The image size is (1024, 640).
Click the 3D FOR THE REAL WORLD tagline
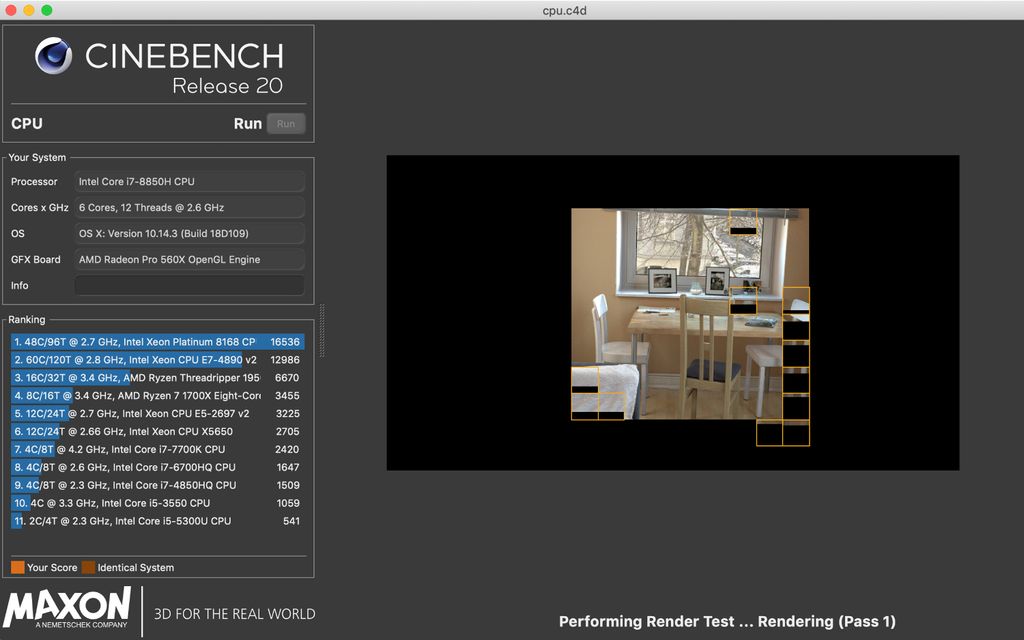pyautogui.click(x=236, y=614)
